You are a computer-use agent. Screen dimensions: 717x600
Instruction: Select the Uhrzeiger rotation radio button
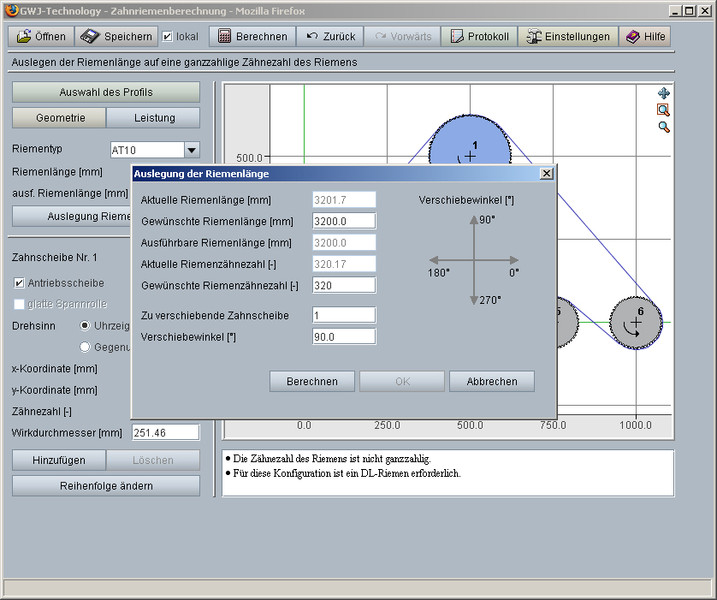pos(85,325)
